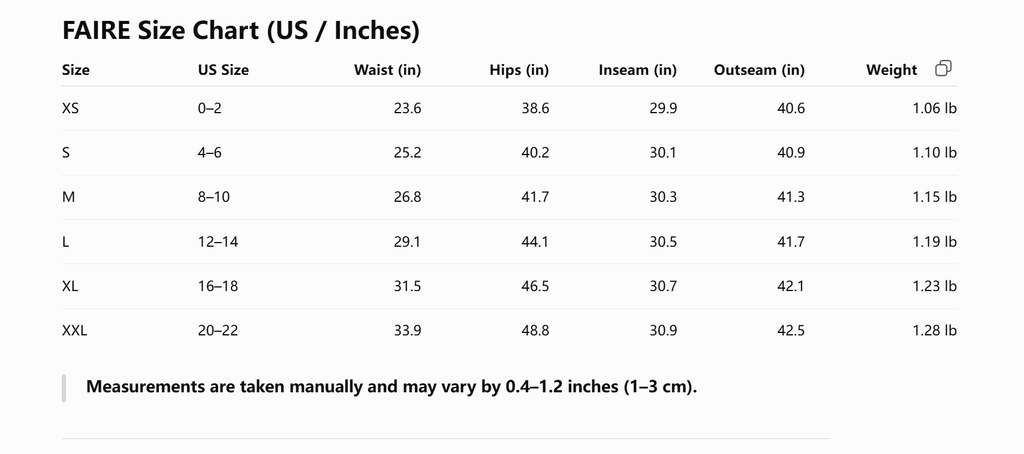Click the 46.5 hips value for XL

[536, 286]
